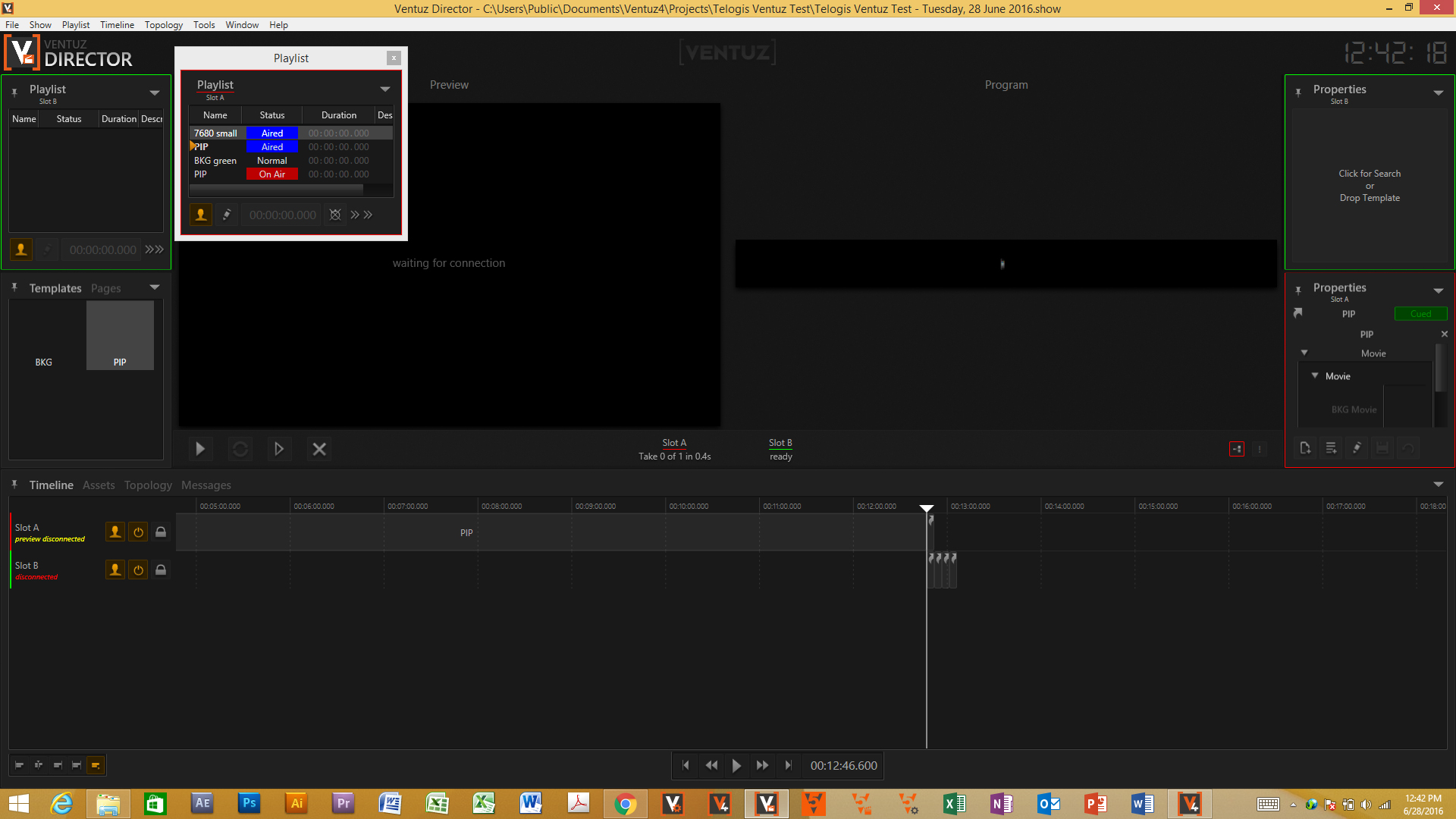Click the orange user icon in floating Playlist
The height and width of the screenshot is (819, 1456).
click(x=201, y=215)
